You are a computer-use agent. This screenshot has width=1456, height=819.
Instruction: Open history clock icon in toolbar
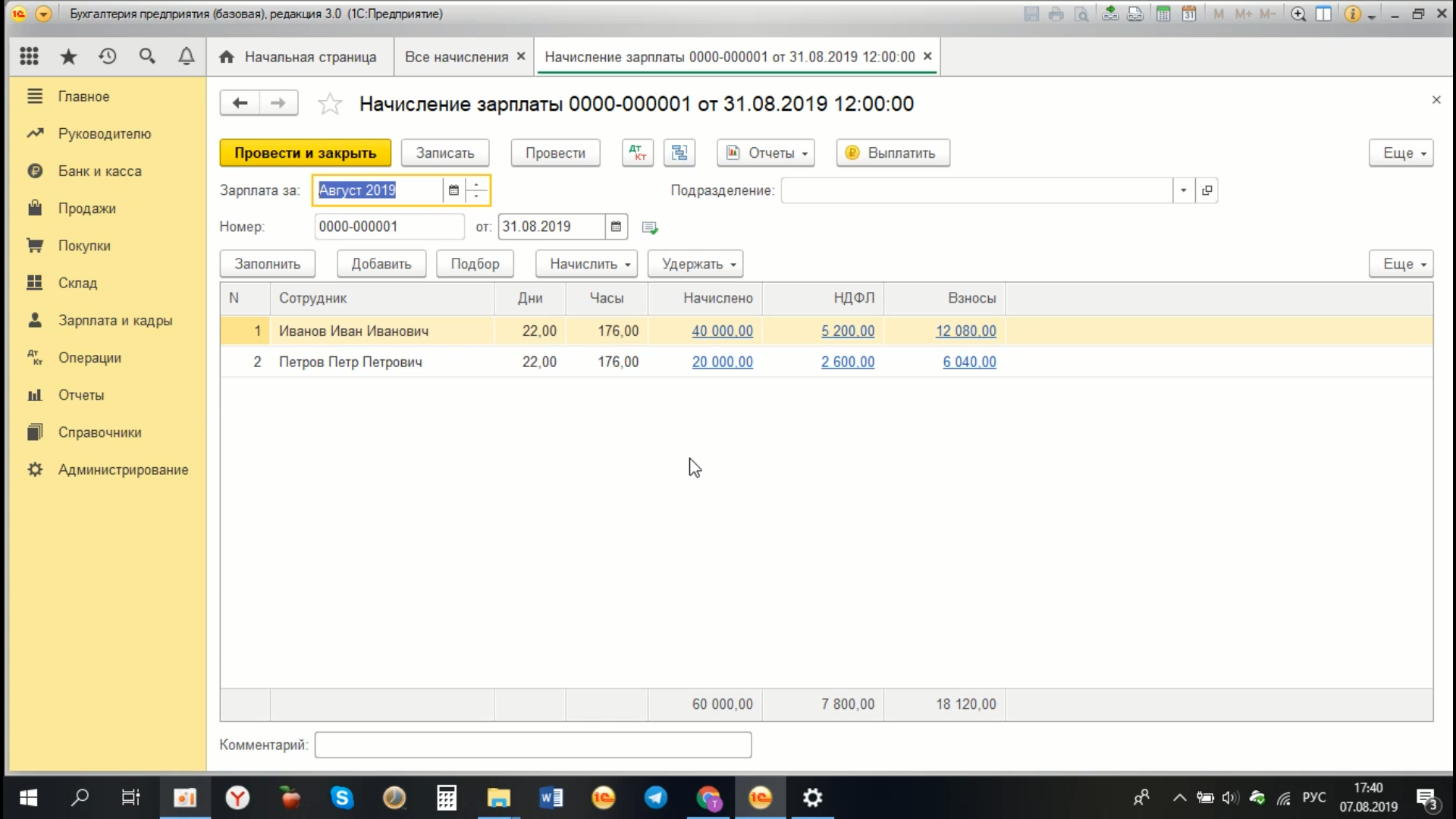[x=108, y=56]
